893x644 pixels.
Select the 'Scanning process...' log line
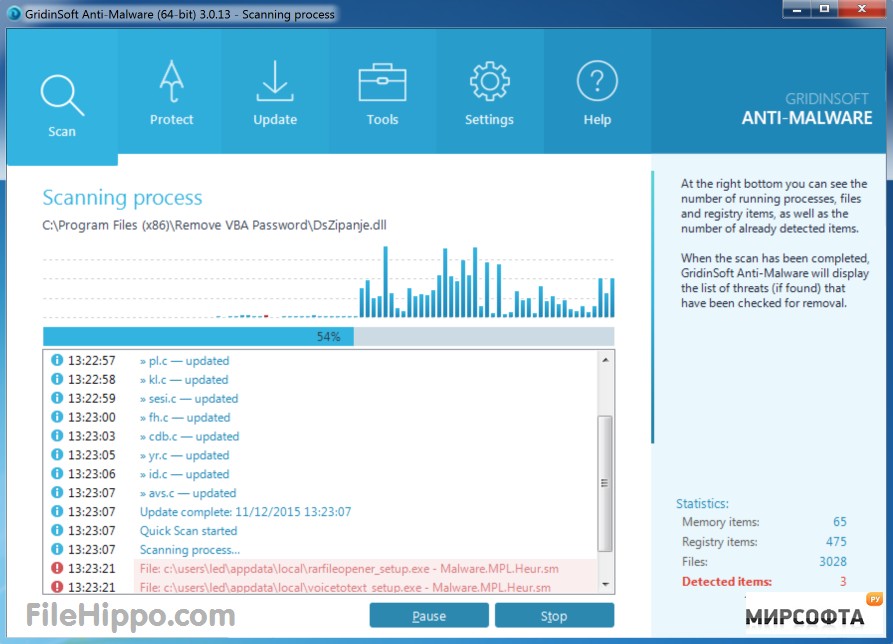click(190, 549)
